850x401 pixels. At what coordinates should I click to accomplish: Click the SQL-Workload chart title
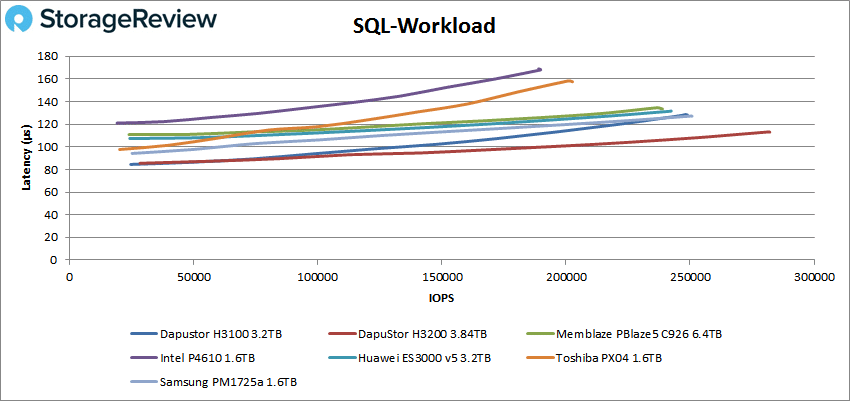tap(424, 26)
